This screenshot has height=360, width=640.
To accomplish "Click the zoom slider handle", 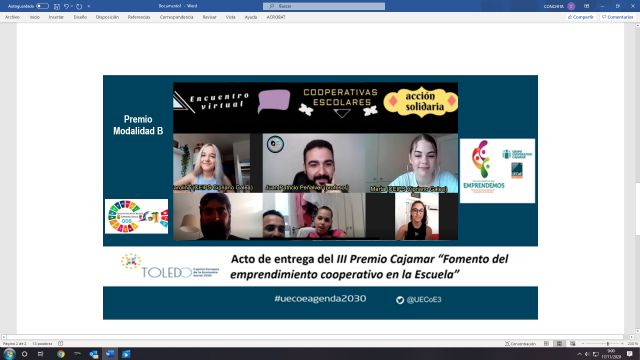I will click(x=608, y=344).
